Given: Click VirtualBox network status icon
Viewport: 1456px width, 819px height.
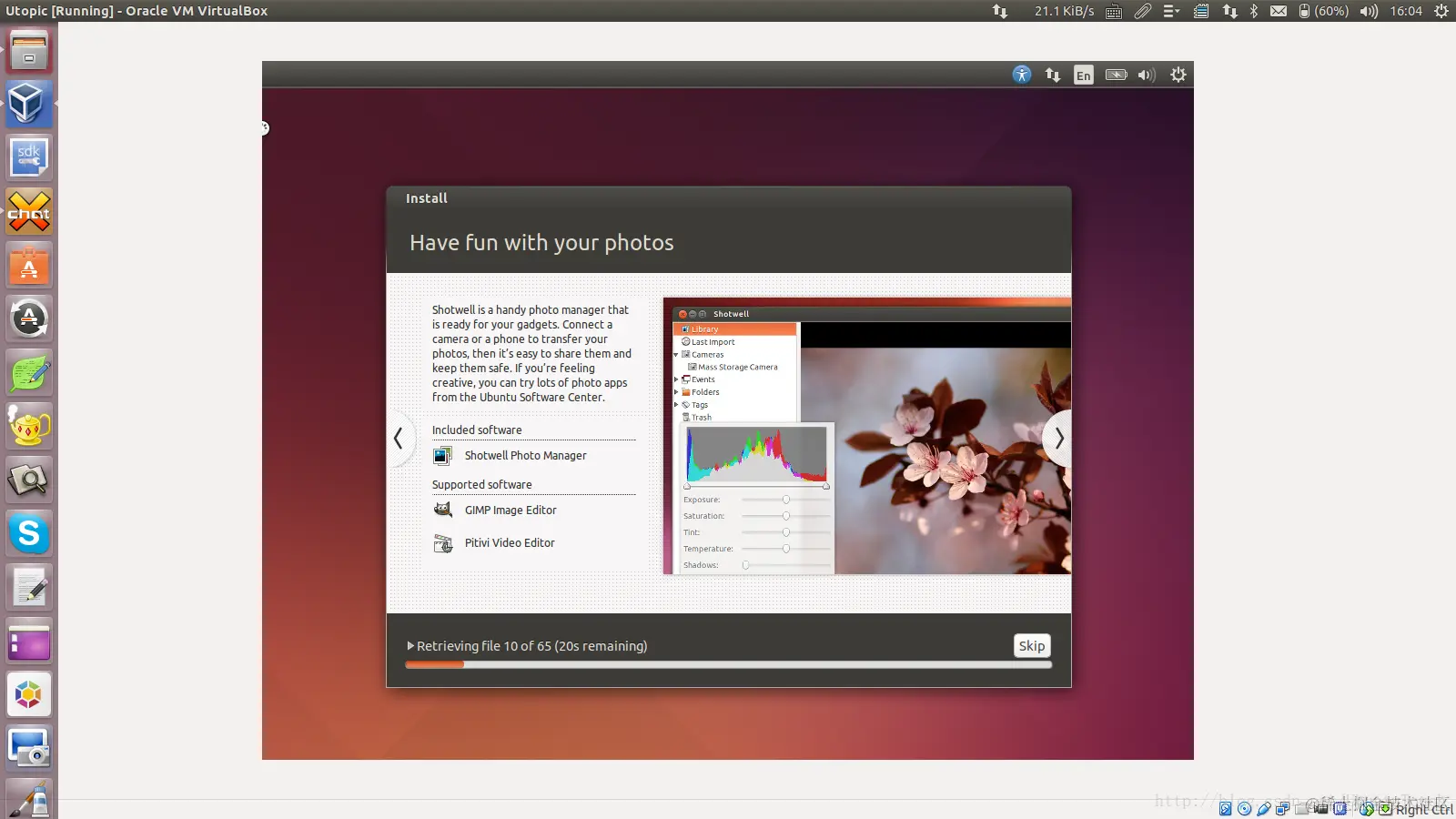Looking at the screenshot, I should pos(1282,809).
